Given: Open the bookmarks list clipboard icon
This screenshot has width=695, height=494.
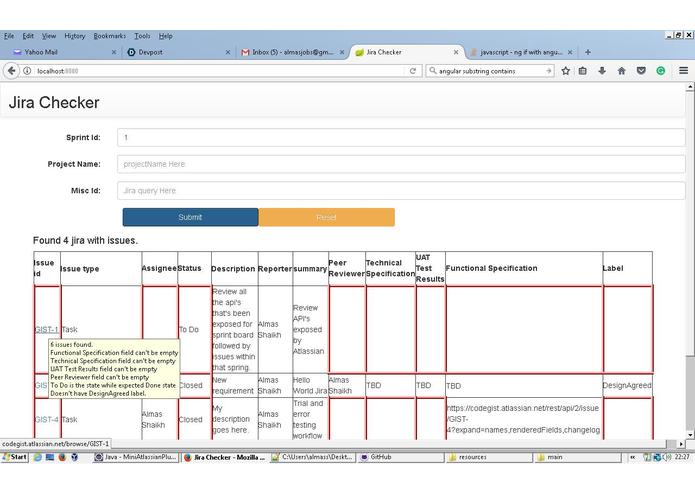Looking at the screenshot, I should click(x=582, y=71).
